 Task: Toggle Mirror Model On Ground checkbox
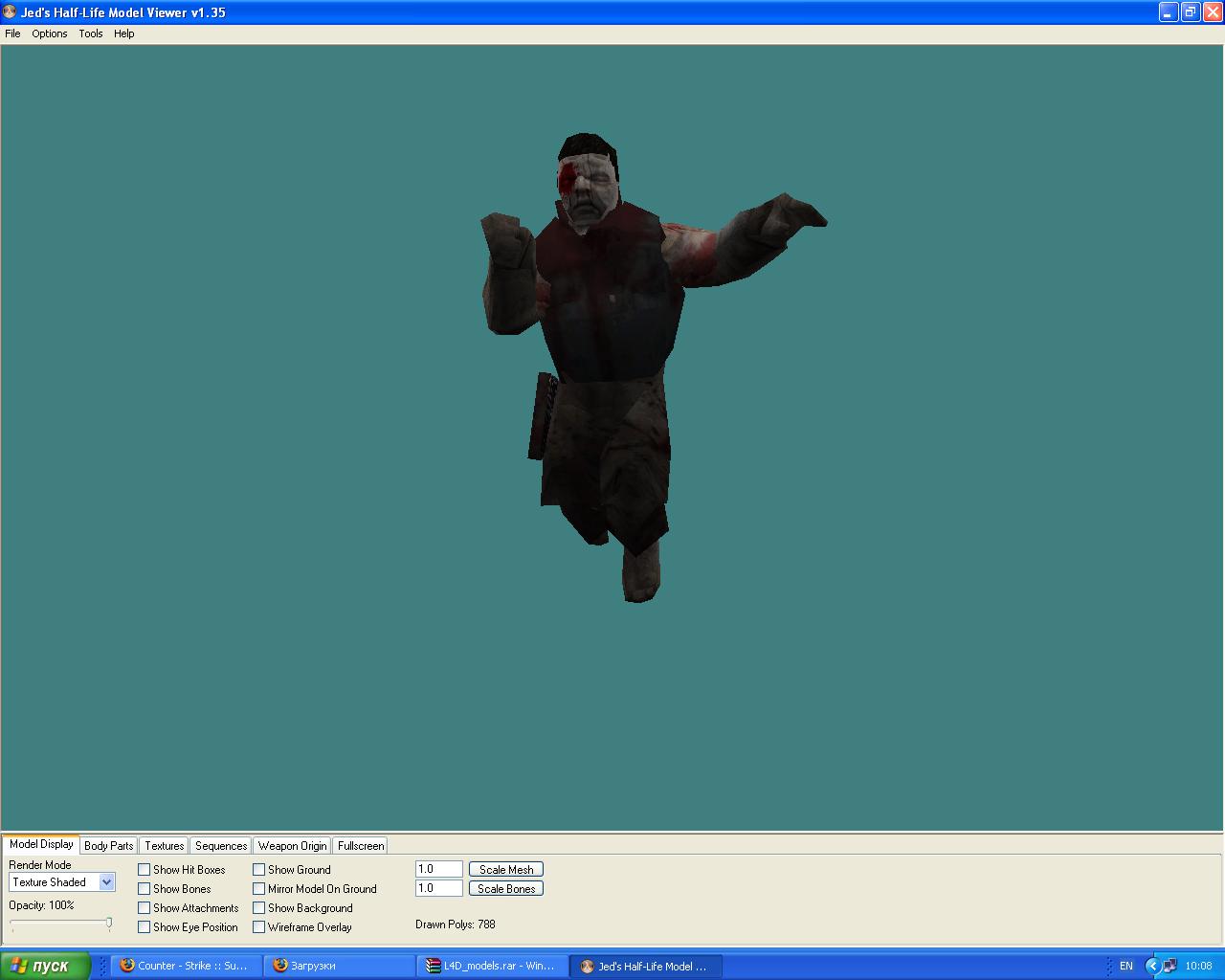pos(259,889)
